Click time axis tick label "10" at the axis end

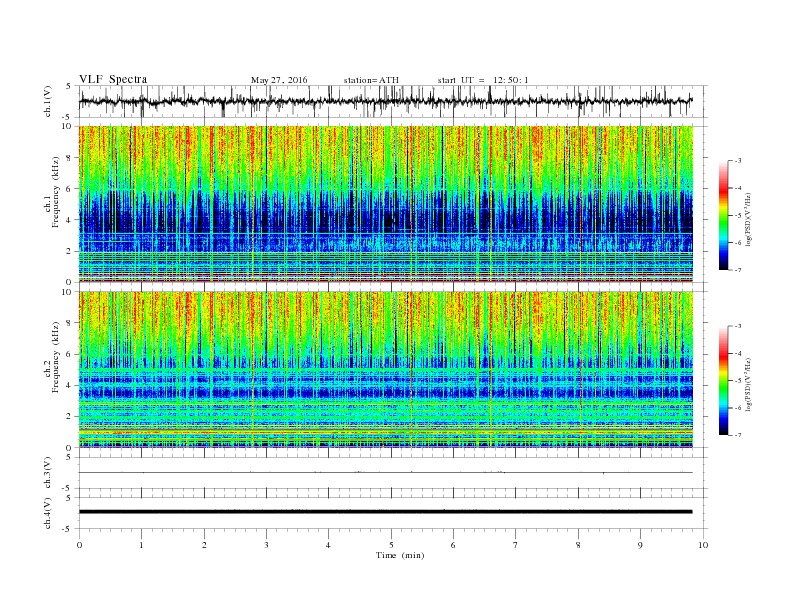pos(703,545)
